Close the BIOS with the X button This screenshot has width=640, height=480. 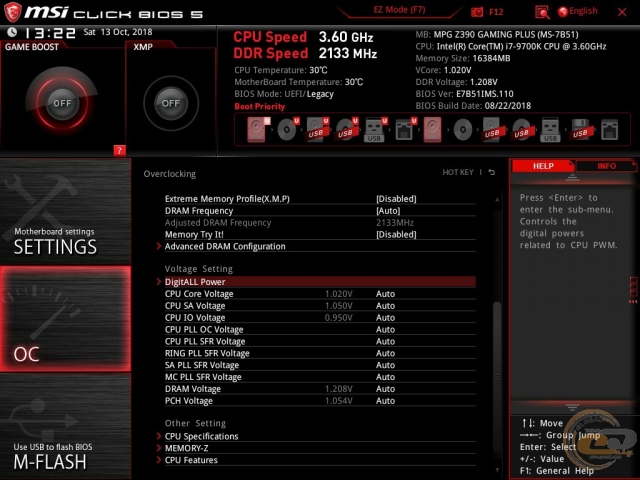tap(622, 12)
